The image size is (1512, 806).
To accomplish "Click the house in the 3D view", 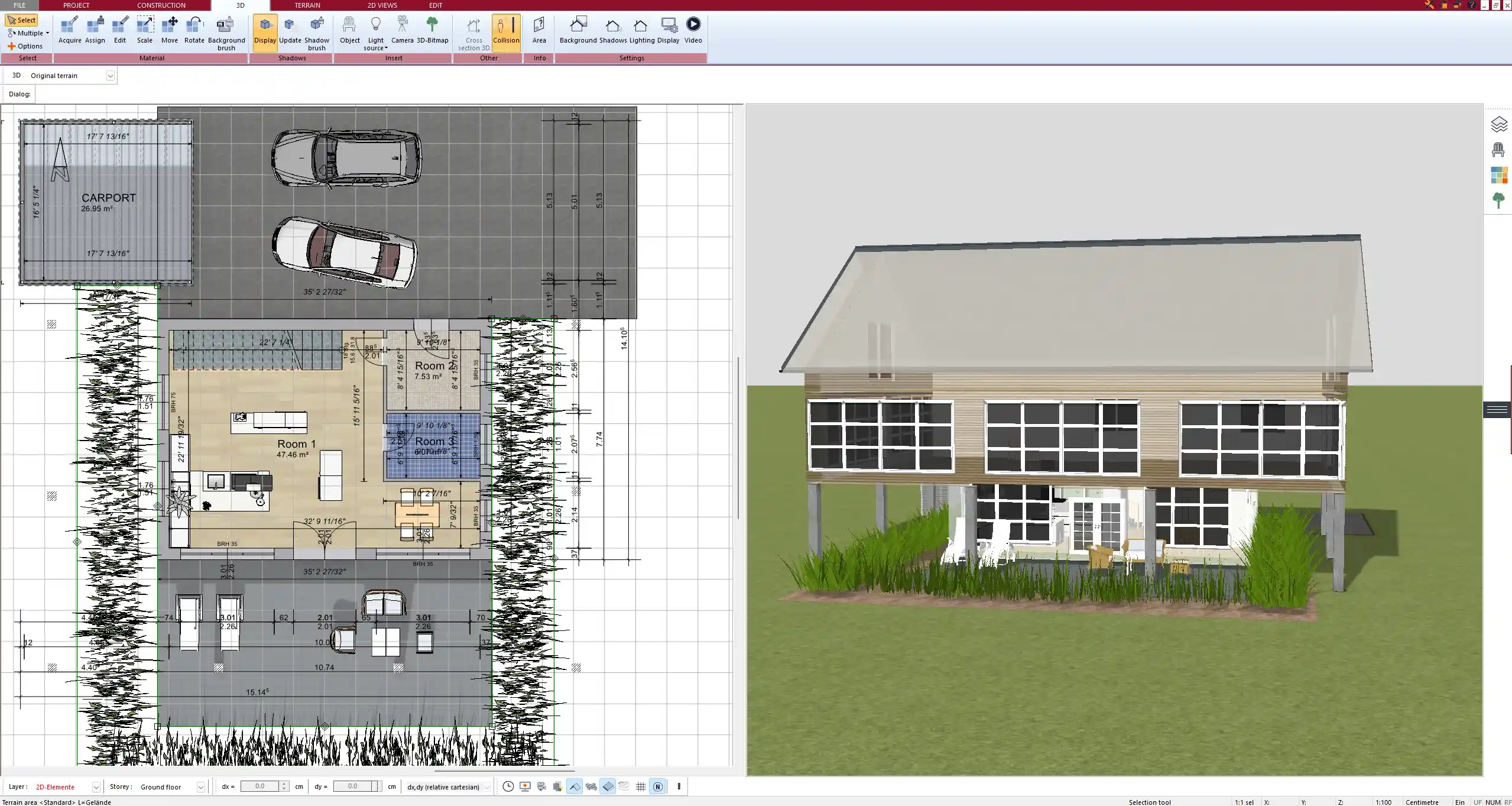I will click(x=1076, y=414).
